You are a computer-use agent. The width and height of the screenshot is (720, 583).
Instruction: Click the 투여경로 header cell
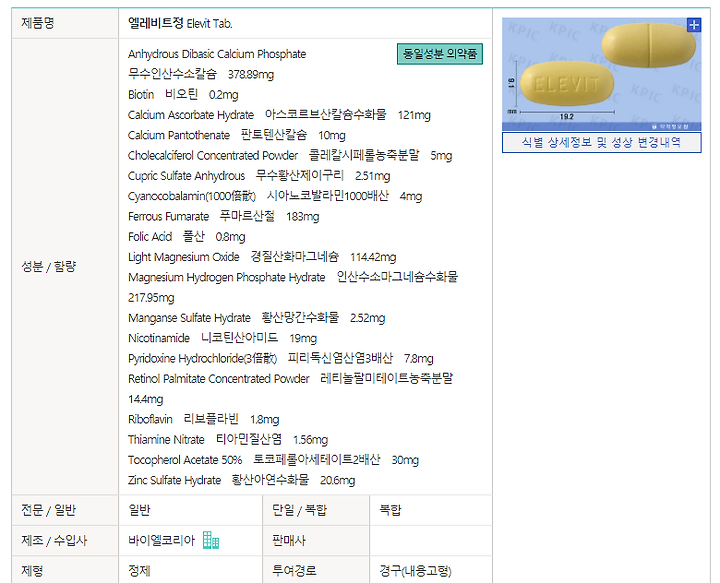tap(316, 570)
